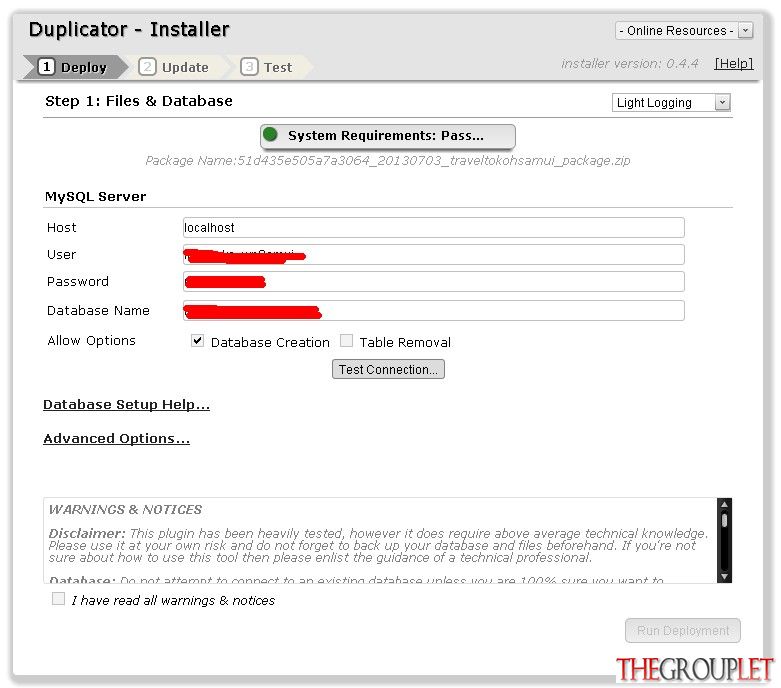Screen dimensions: 781x688
Task: Open the [Help] link near installer version
Action: pos(734,64)
